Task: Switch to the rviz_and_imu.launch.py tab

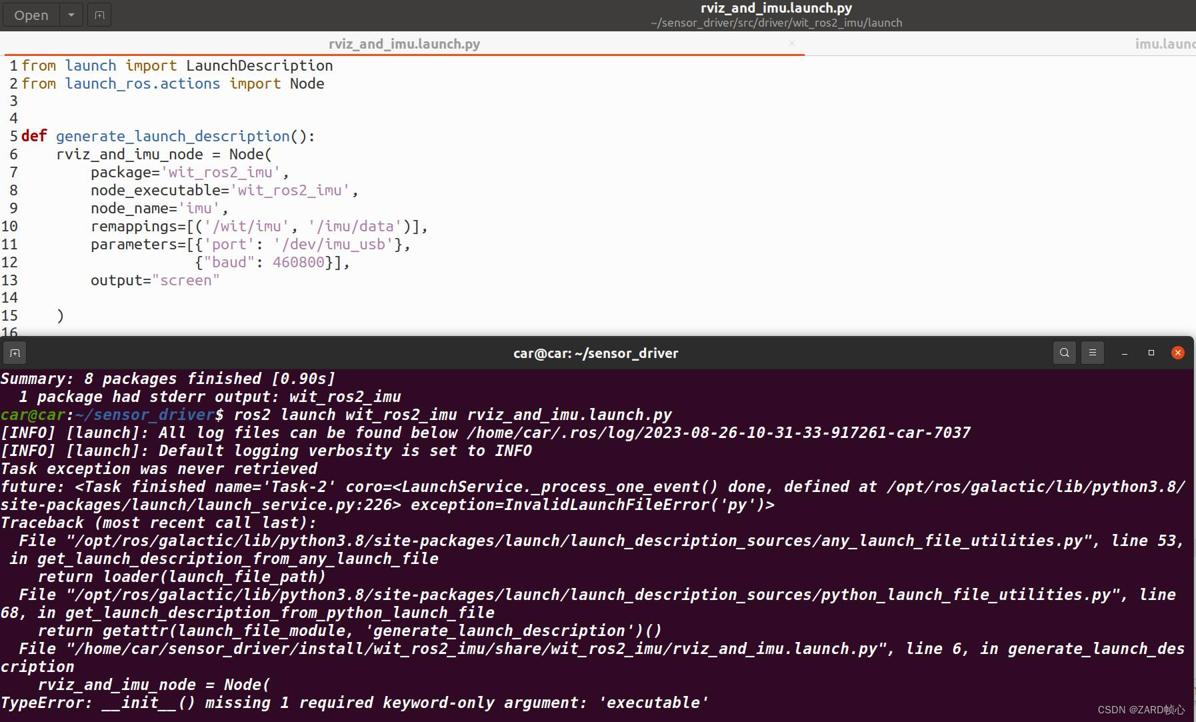Action: click(x=404, y=44)
